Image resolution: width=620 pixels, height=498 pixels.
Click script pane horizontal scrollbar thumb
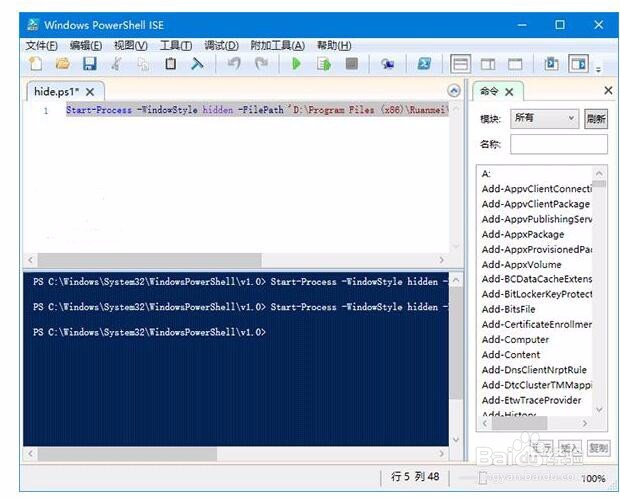(x=149, y=260)
